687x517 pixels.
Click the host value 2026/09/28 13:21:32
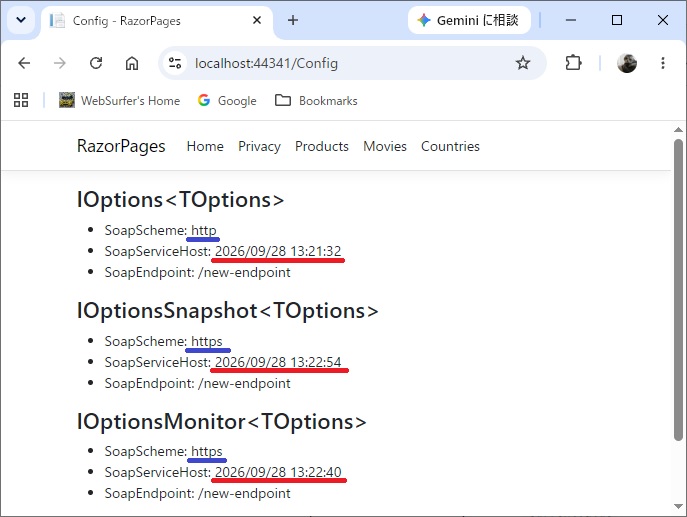click(x=278, y=251)
